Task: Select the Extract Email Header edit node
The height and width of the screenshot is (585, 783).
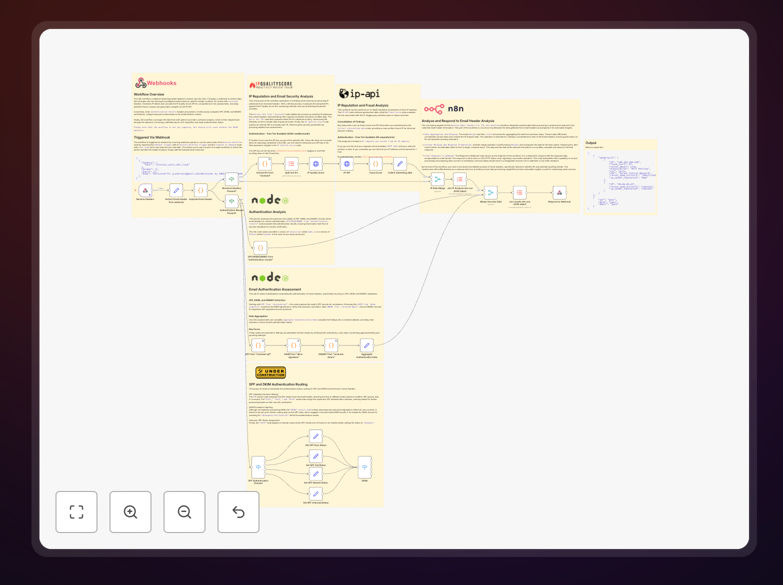Action: pyautogui.click(x=176, y=190)
